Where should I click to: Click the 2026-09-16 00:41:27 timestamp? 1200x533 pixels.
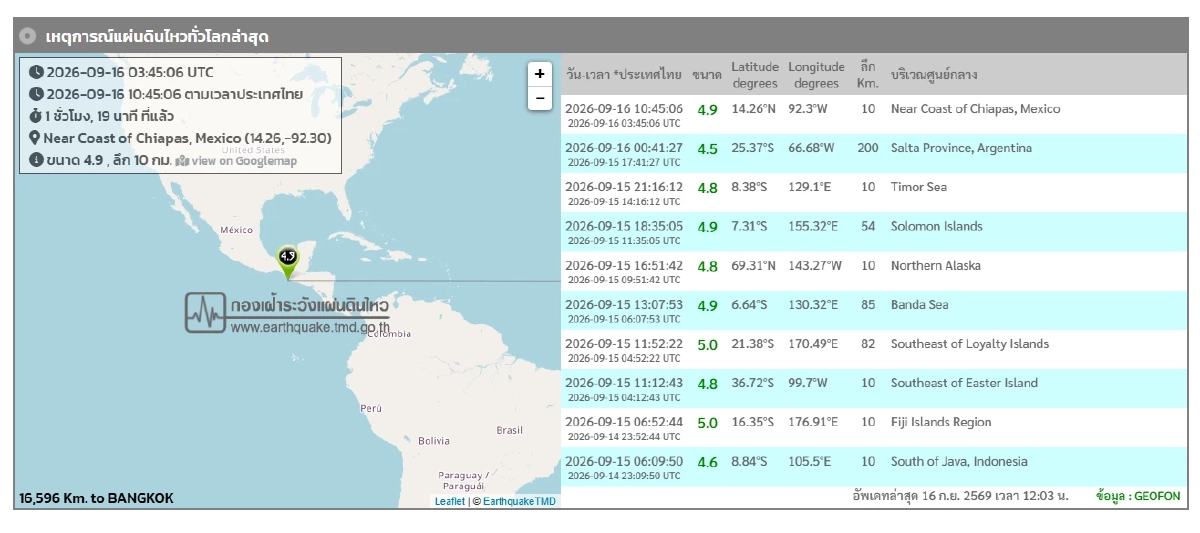tap(624, 148)
